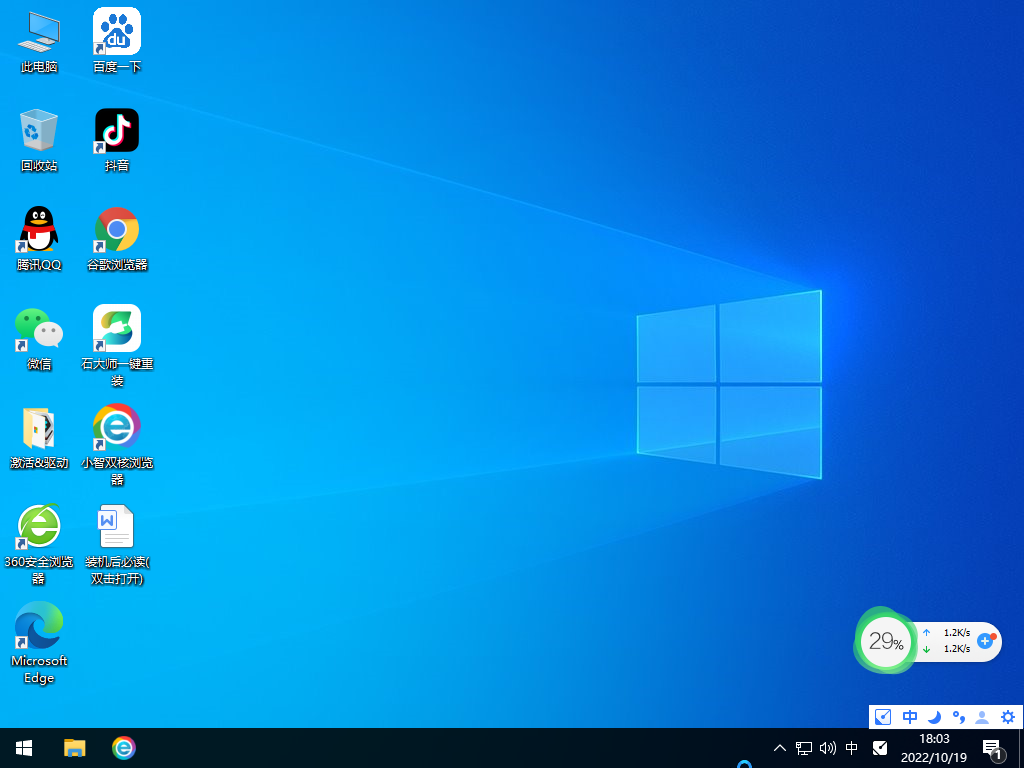1024x768 pixels.
Task: Open IME settings via the gear icon
Action: point(1007,717)
